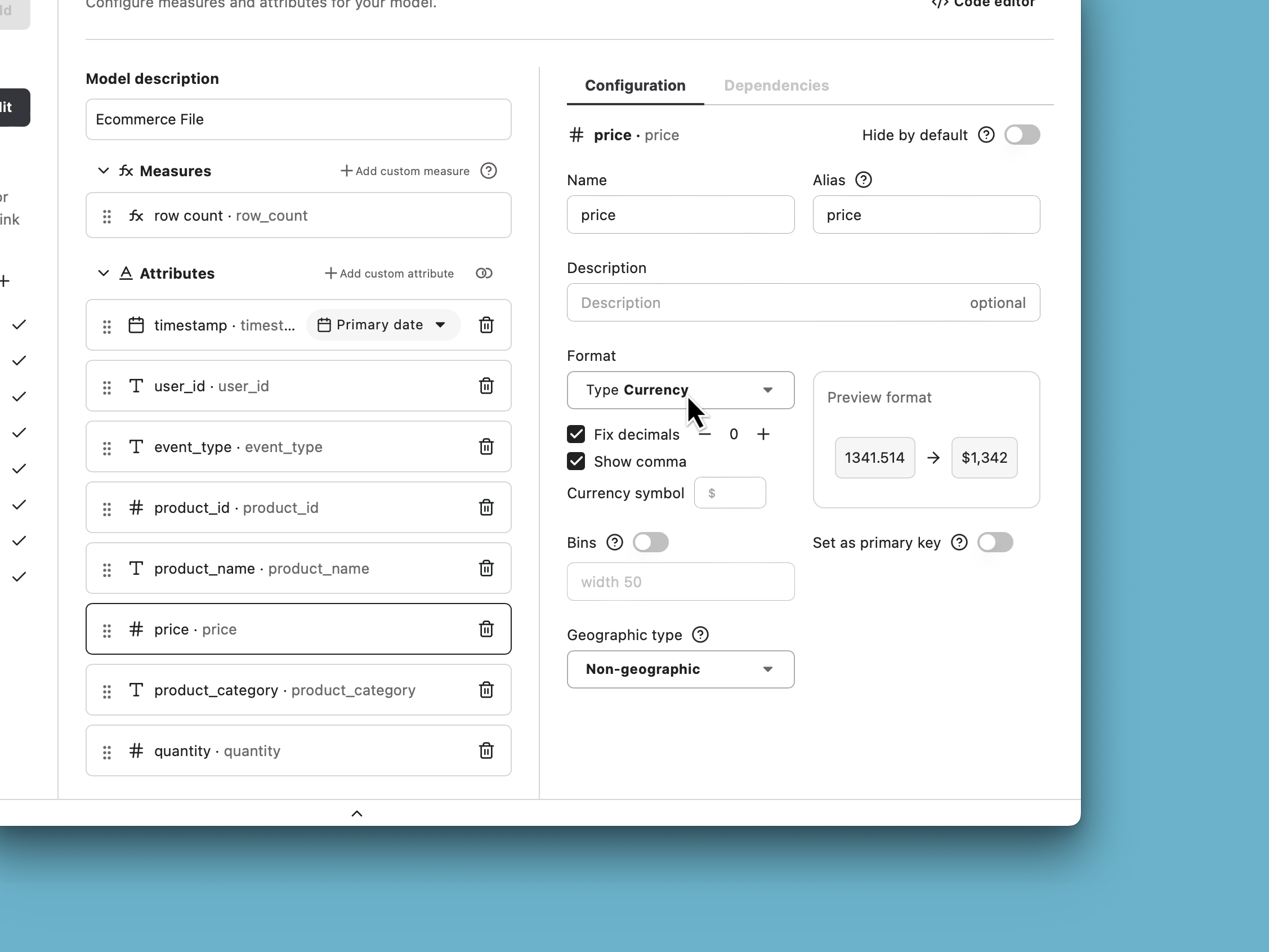Click drag handle of user_id row
1269x952 pixels.
click(x=107, y=387)
